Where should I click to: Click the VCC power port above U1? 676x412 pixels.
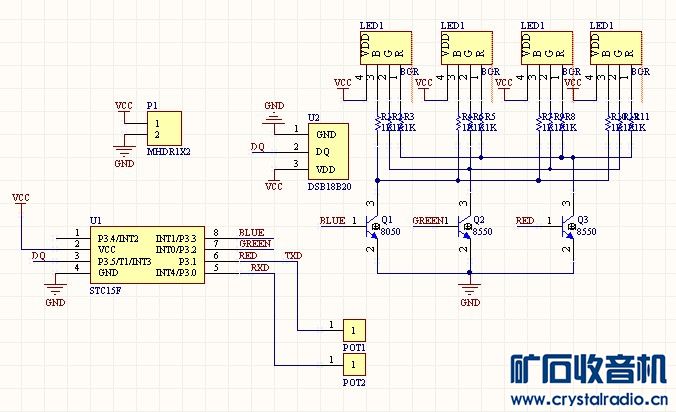(x=21, y=200)
